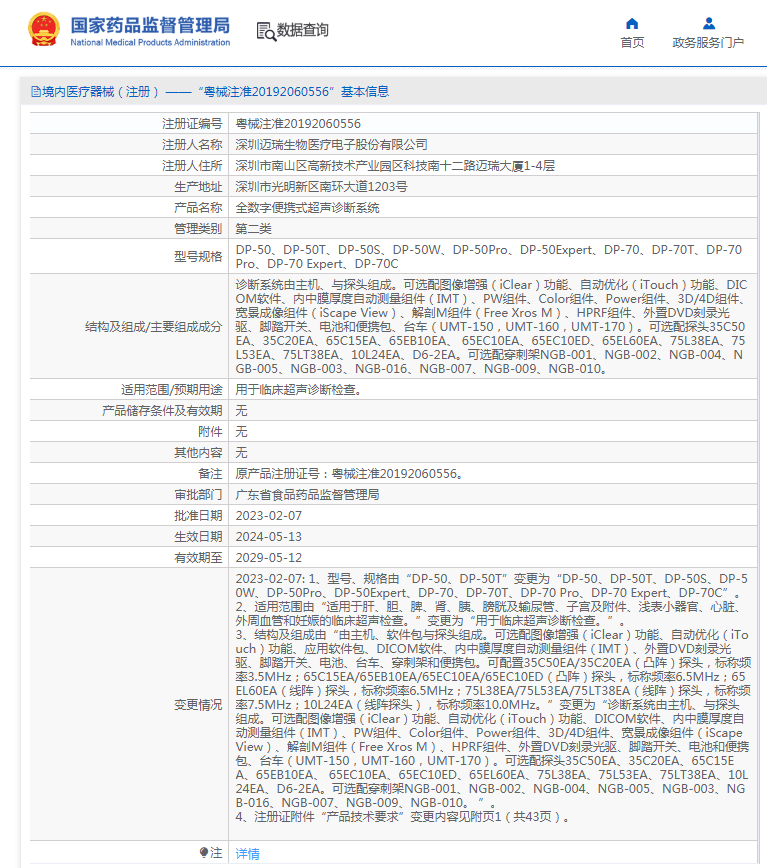The height and width of the screenshot is (868, 767).
Task: Click the 数据查询 heading text
Action: point(302,31)
